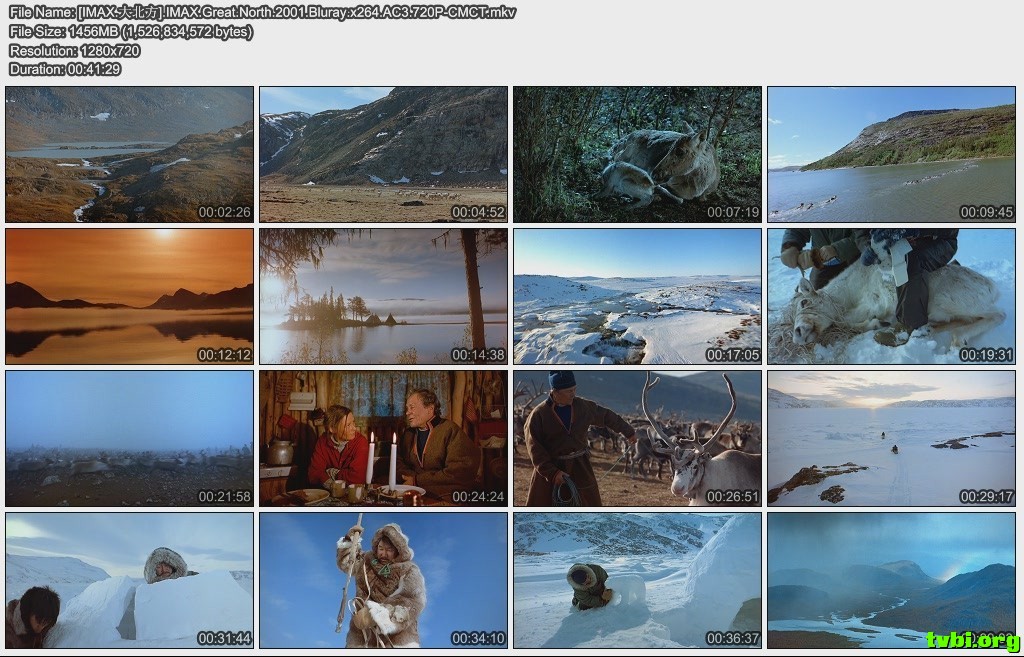This screenshot has width=1024, height=657.
Task: Open the misty island frame at 00:14:38
Action: [383, 296]
